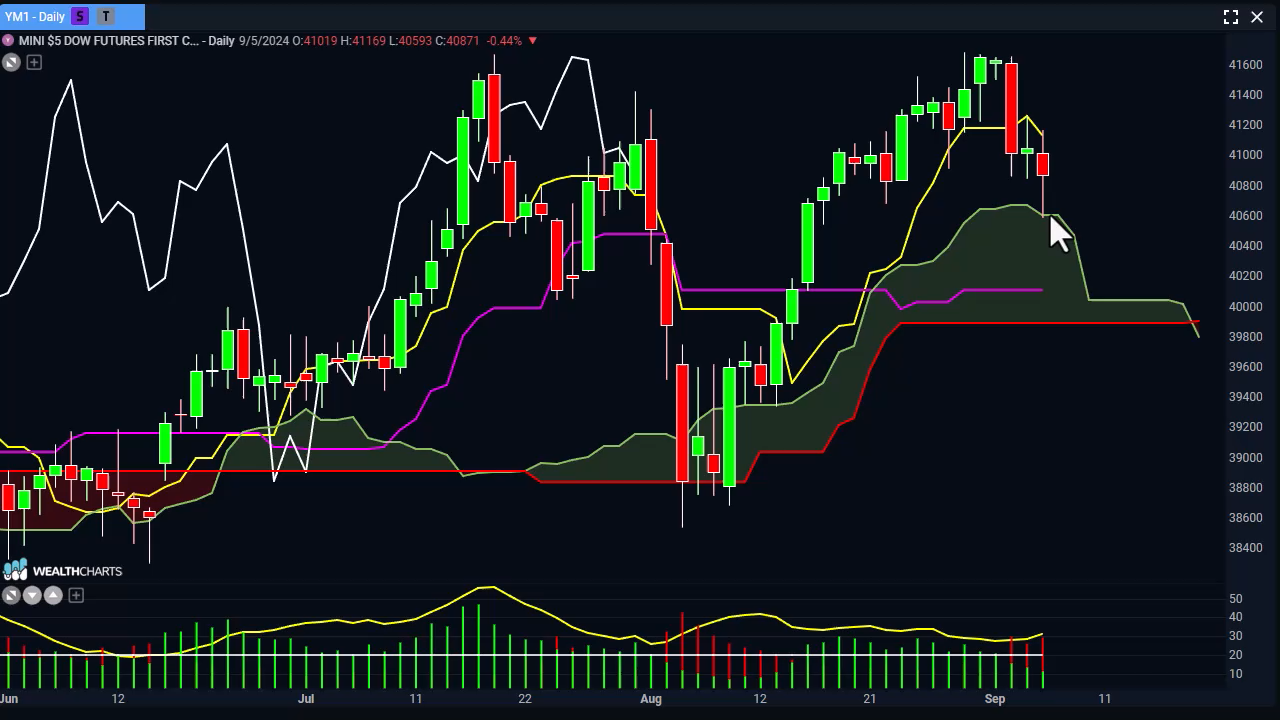Add indicator to the lower pane

click(76, 595)
